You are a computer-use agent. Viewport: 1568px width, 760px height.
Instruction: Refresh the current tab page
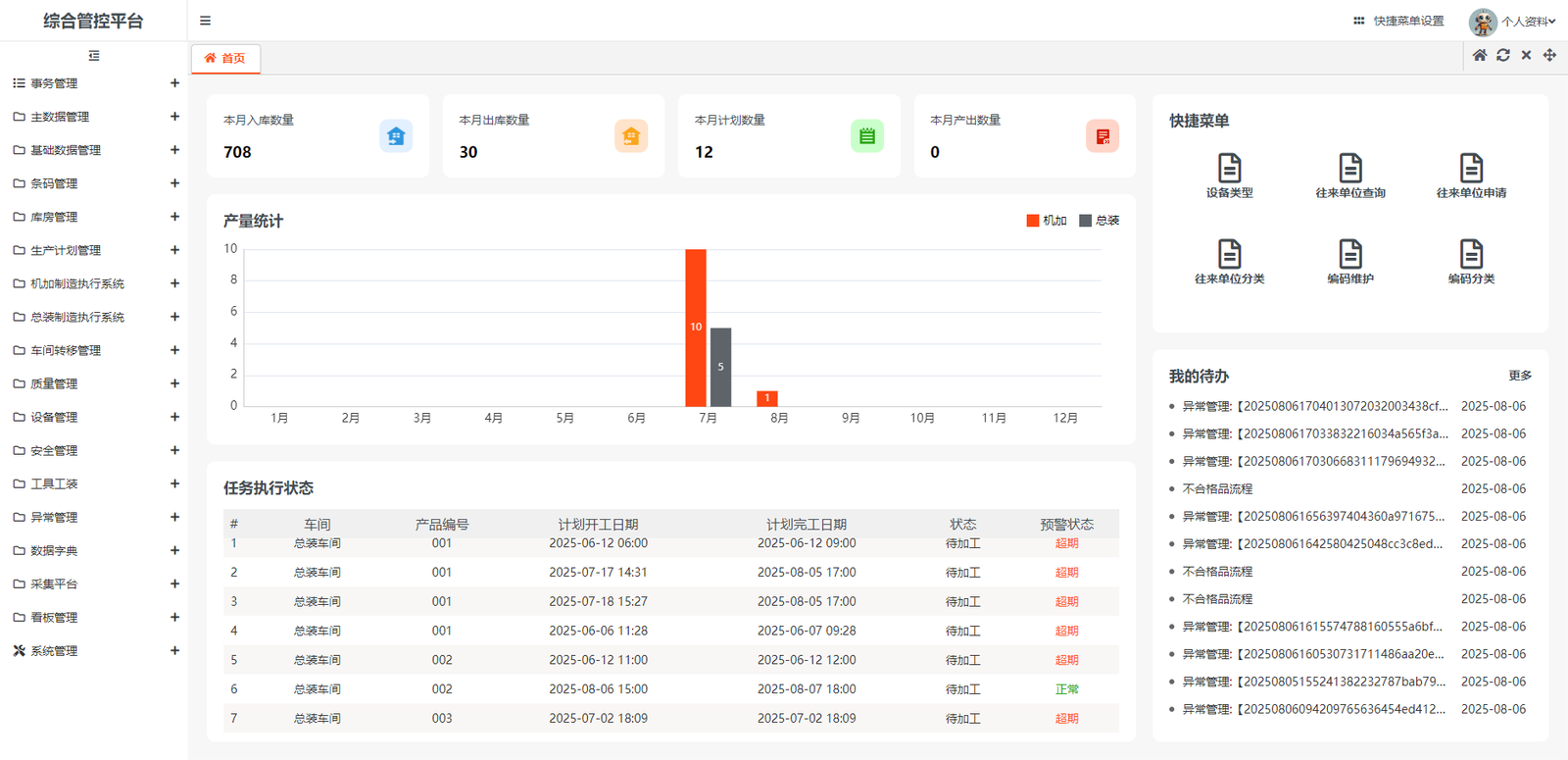pyautogui.click(x=1503, y=56)
